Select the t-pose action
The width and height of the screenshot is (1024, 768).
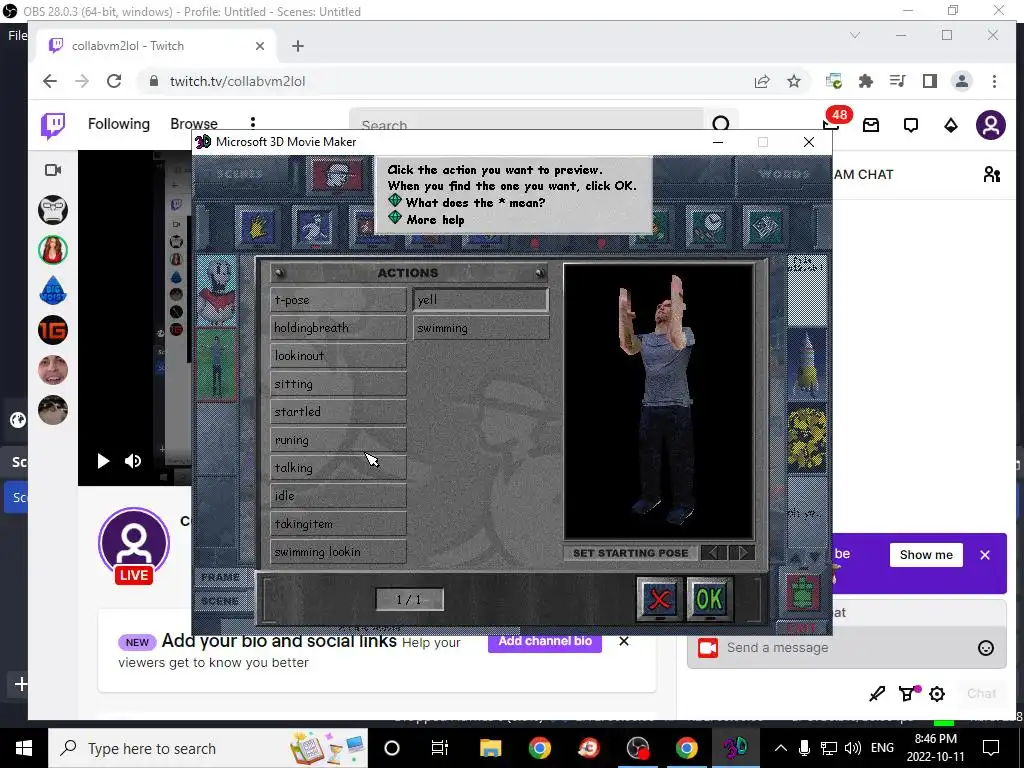tap(338, 300)
